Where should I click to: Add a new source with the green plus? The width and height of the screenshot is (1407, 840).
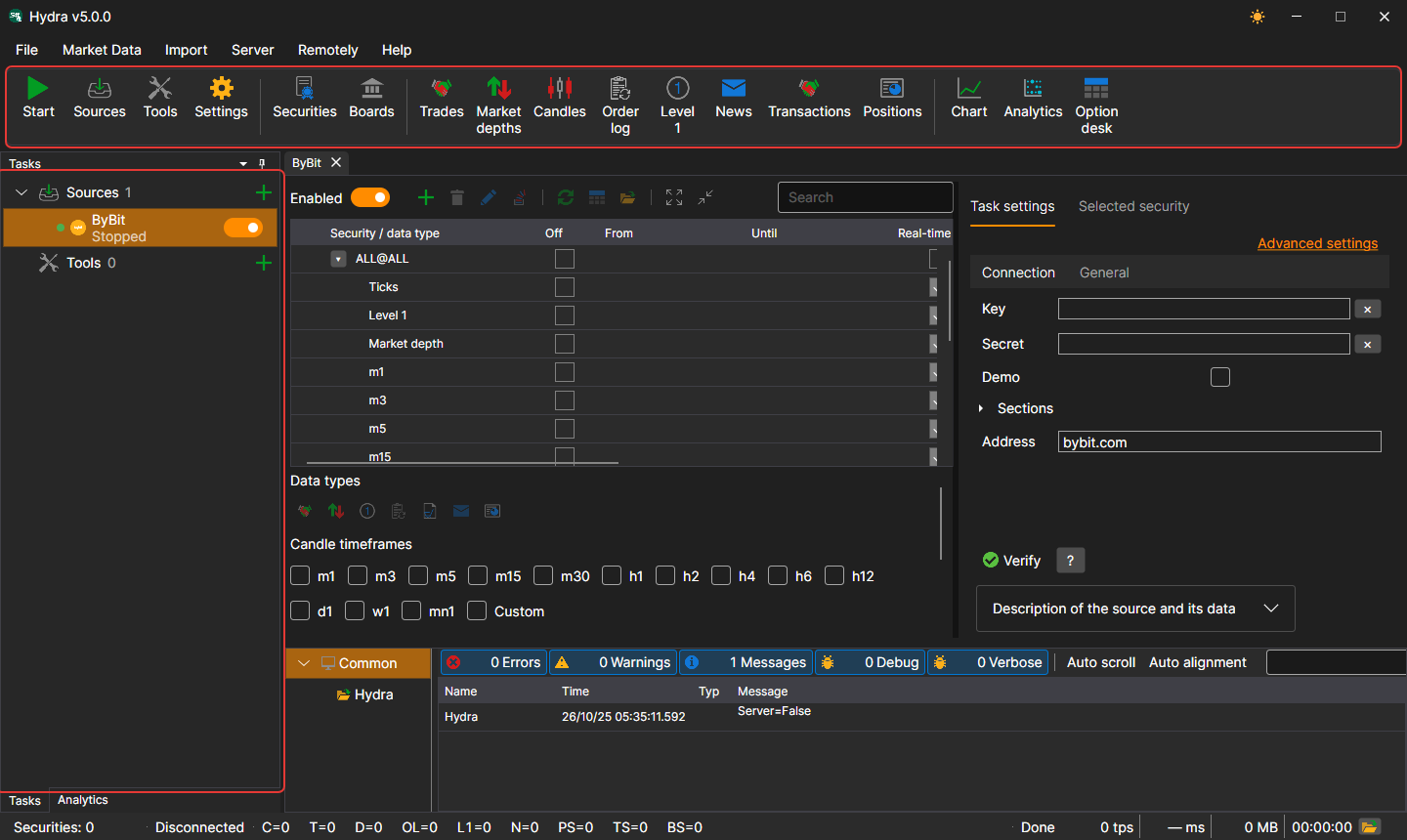(x=263, y=192)
